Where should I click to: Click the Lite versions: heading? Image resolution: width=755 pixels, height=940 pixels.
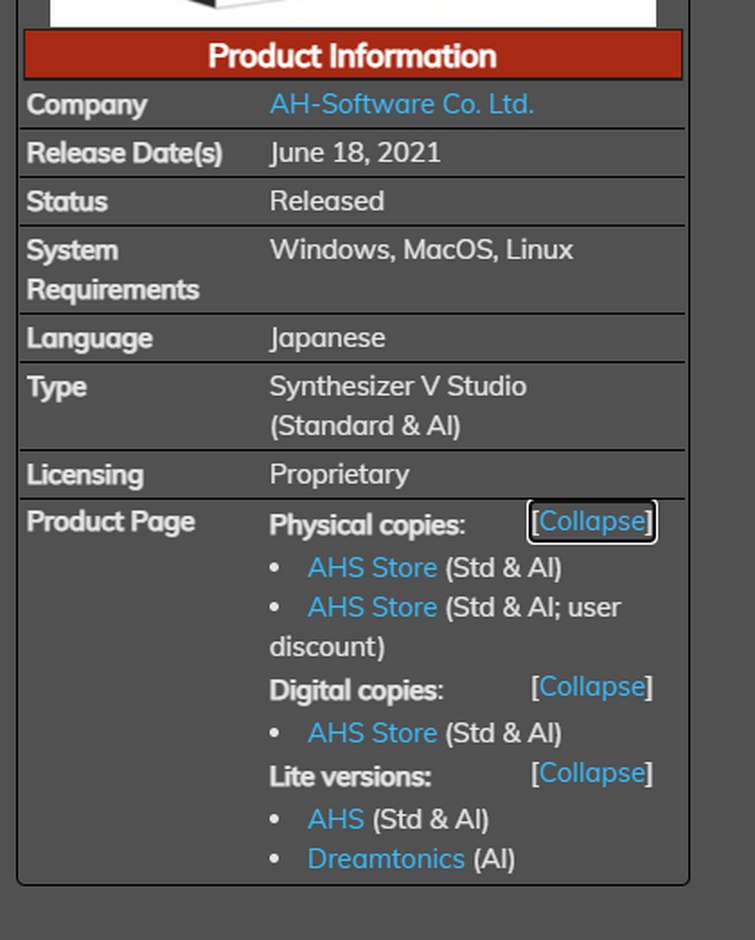[351, 778]
